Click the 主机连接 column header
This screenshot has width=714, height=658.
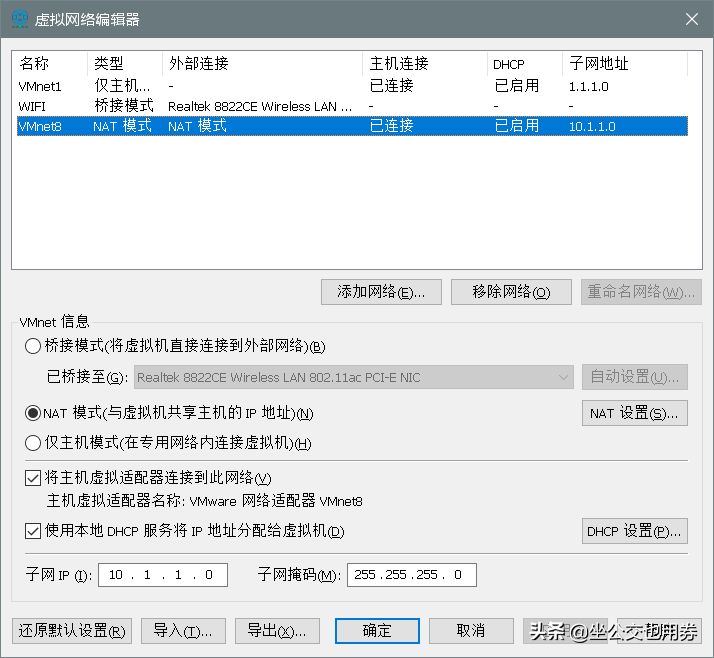[x=425, y=63]
